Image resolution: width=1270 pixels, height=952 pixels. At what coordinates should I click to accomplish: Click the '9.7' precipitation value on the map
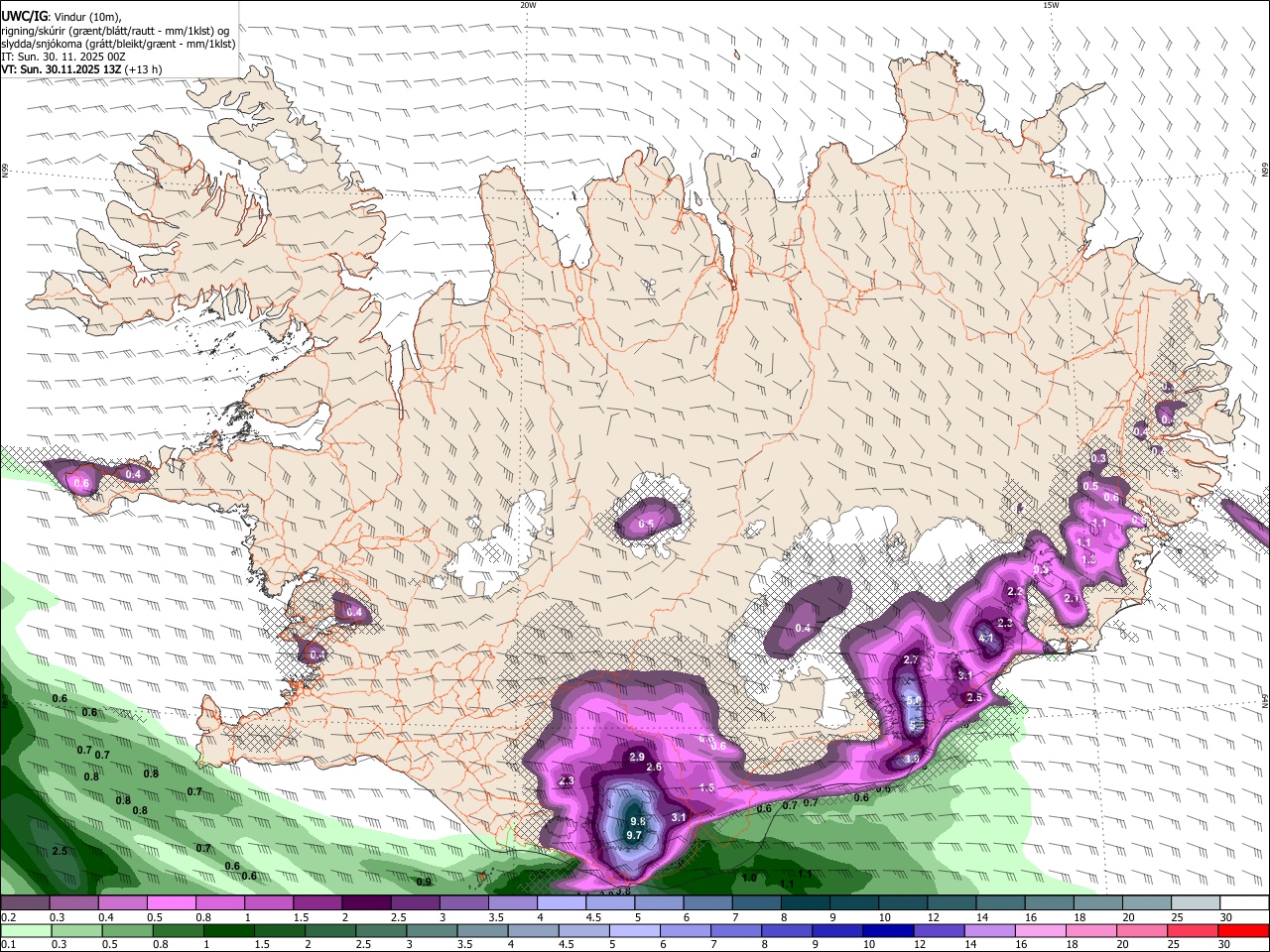[x=635, y=835]
